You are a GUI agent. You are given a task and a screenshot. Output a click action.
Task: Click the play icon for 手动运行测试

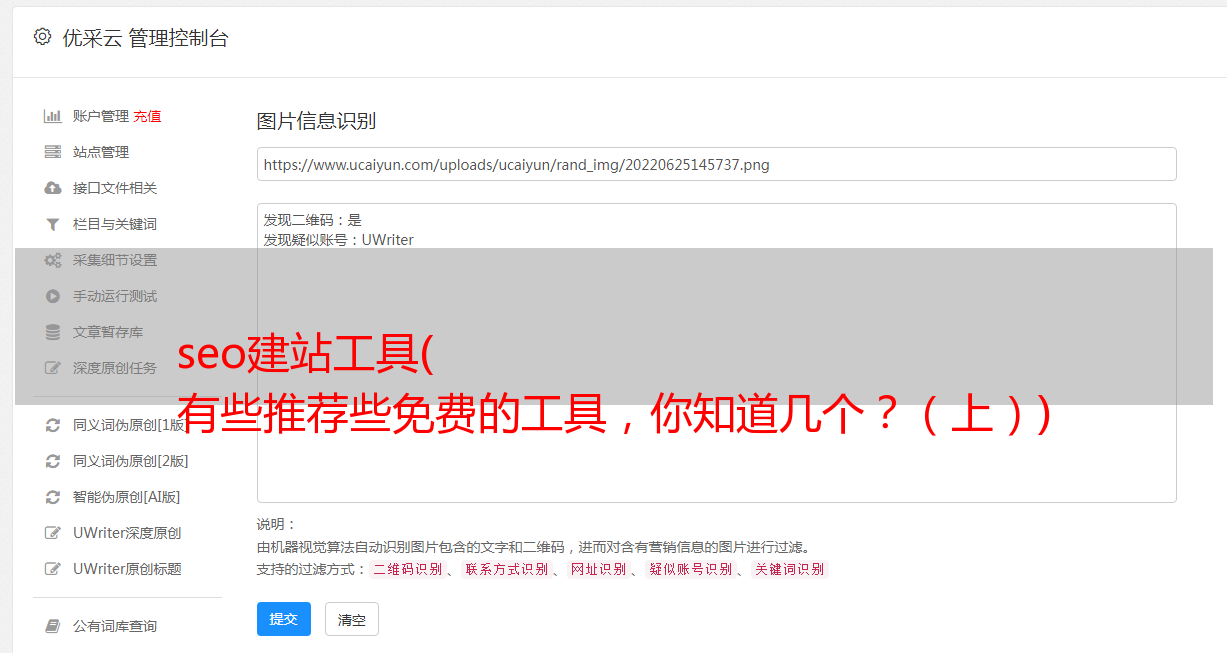coord(53,296)
